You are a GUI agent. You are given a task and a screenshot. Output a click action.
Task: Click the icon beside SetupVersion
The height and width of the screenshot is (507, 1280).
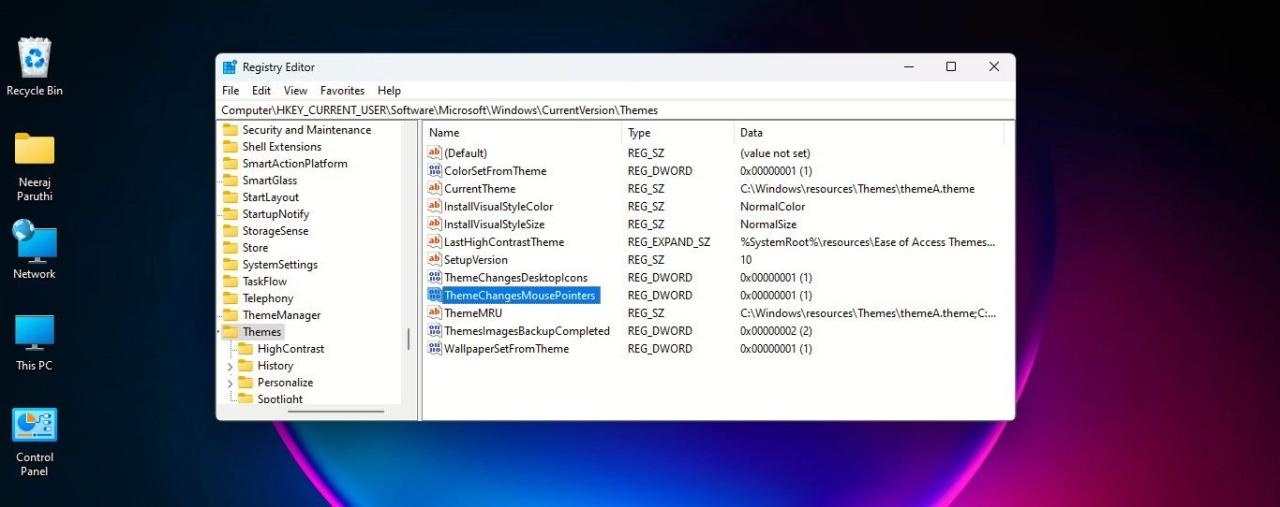pyautogui.click(x=434, y=259)
